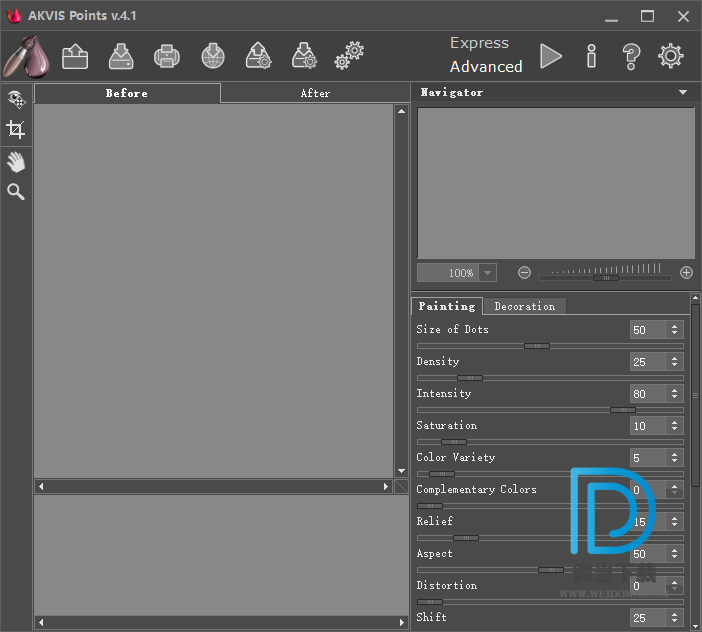This screenshot has width=702, height=632.
Task: Click the Navigator zoom slider handle
Action: pos(606,278)
